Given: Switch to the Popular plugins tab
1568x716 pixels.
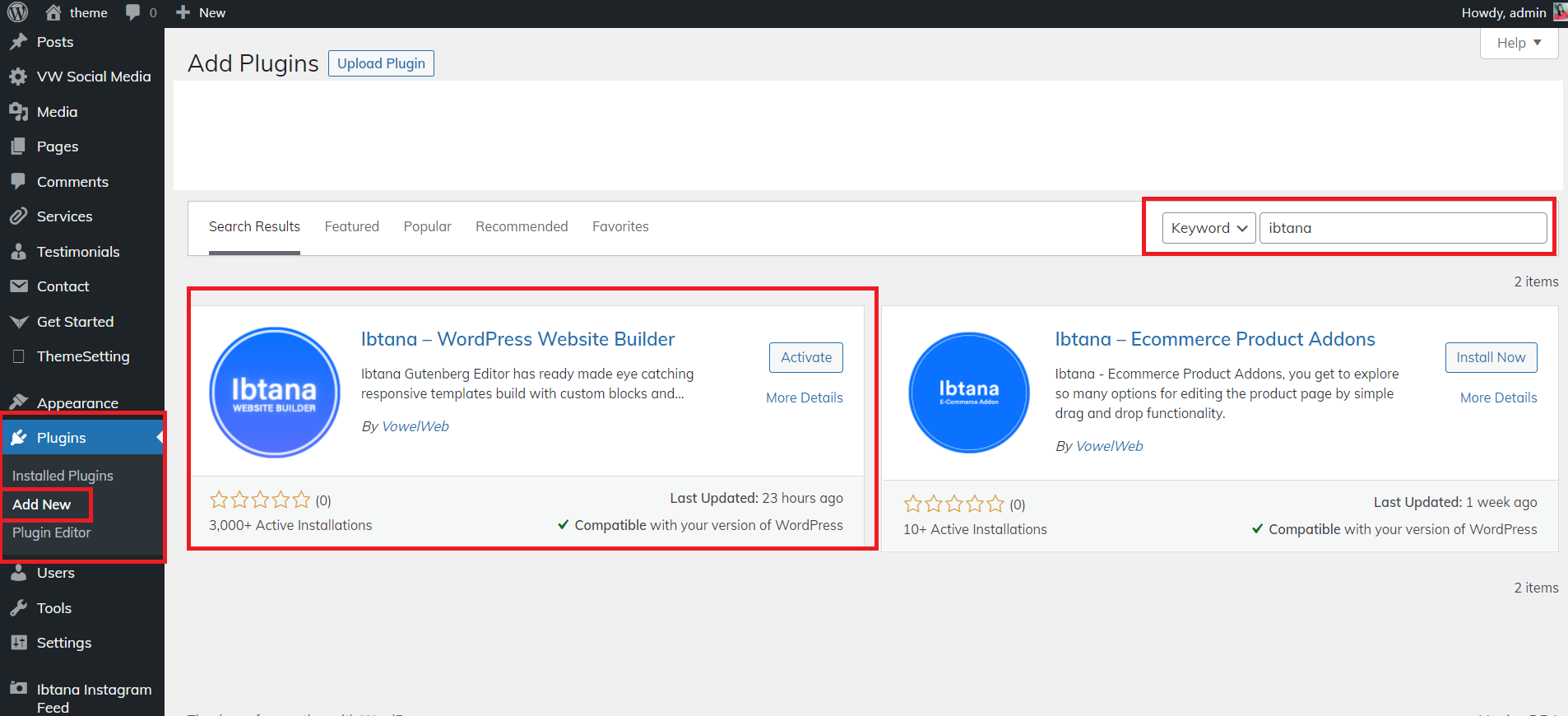Looking at the screenshot, I should point(427,226).
